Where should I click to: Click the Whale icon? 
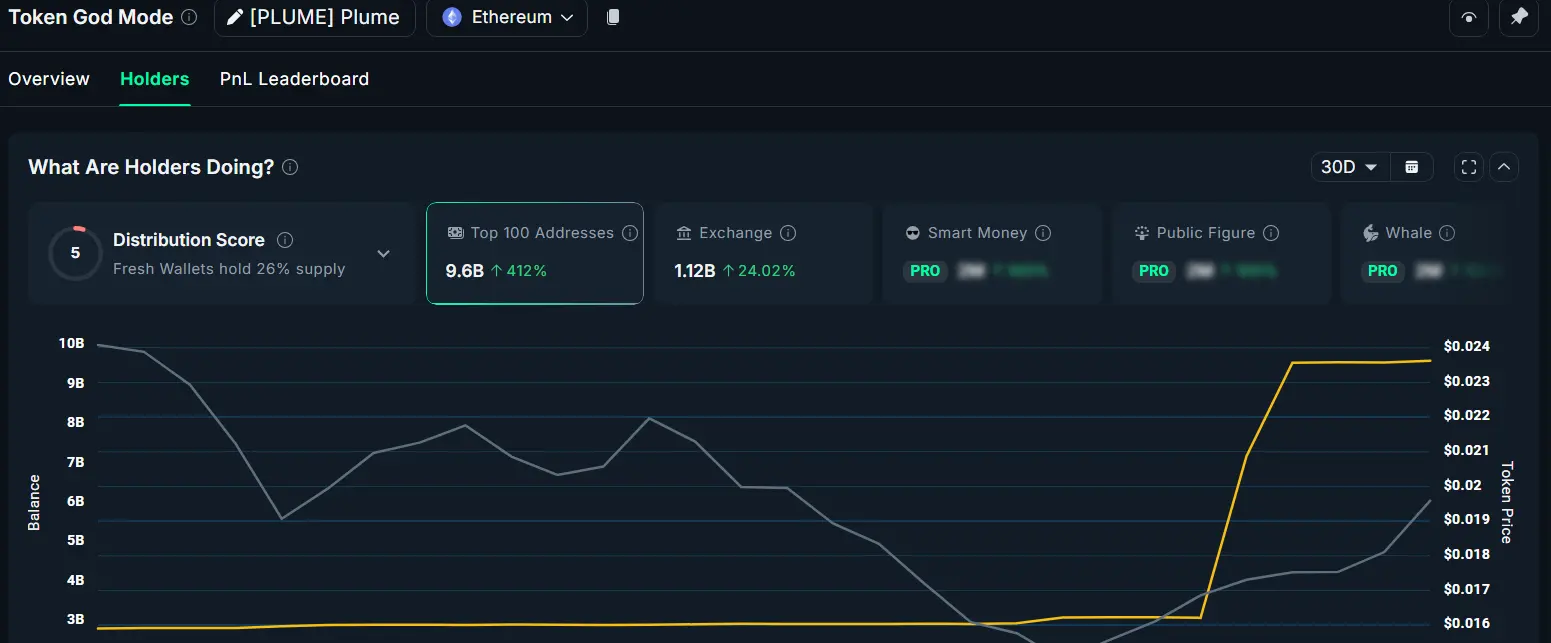(x=1371, y=233)
